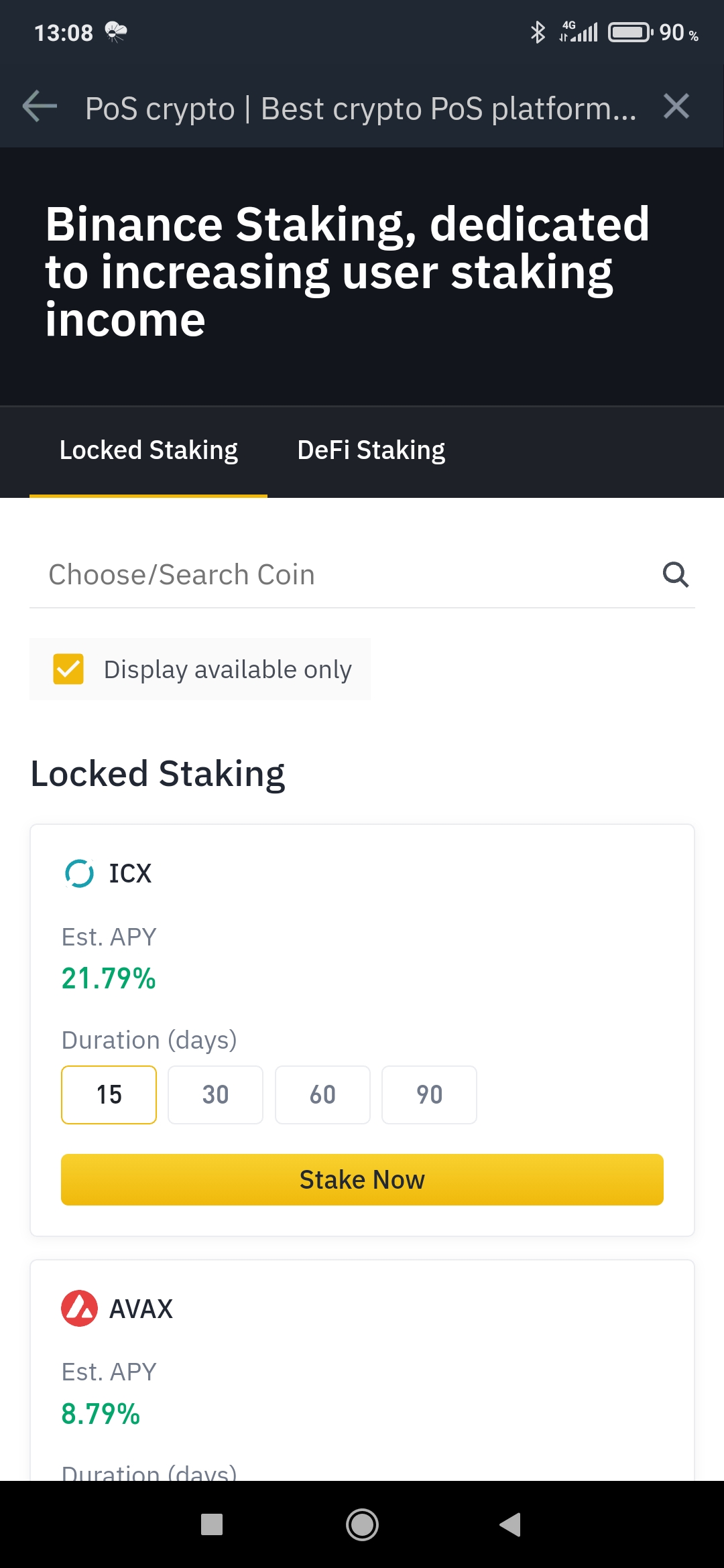Image resolution: width=724 pixels, height=1568 pixels.
Task: Click the AVAX coin logo
Action: point(79,1307)
